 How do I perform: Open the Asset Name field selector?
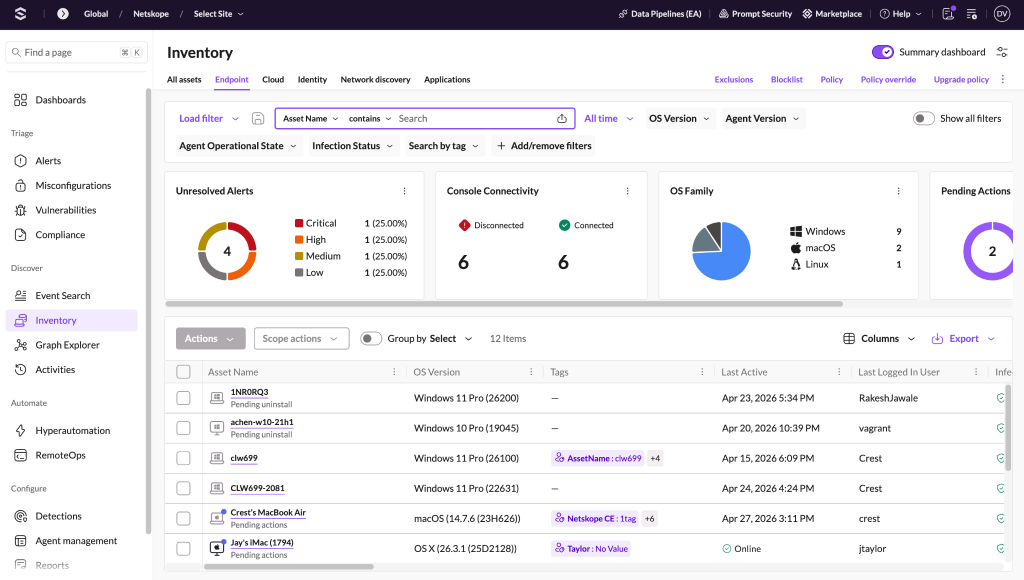click(311, 118)
